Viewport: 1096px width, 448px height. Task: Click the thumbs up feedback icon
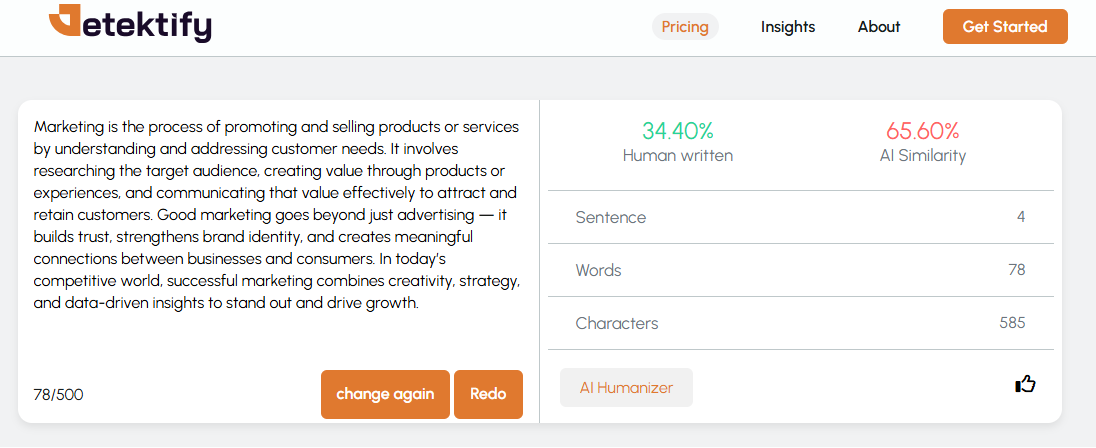pyautogui.click(x=1025, y=384)
